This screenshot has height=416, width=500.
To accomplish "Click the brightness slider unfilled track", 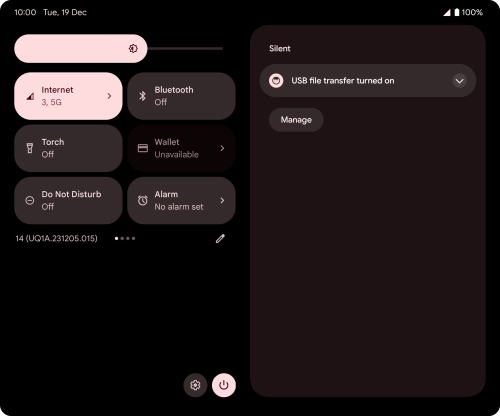I will [x=185, y=48].
